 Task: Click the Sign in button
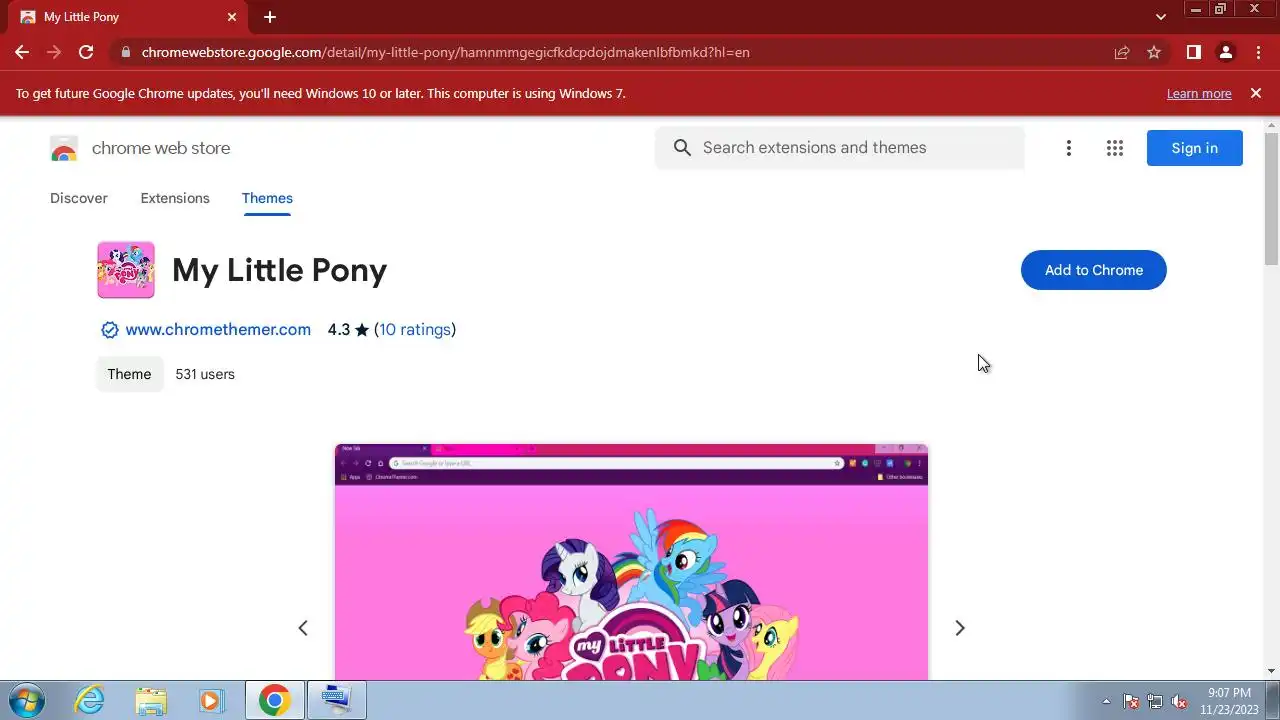pyautogui.click(x=1195, y=148)
